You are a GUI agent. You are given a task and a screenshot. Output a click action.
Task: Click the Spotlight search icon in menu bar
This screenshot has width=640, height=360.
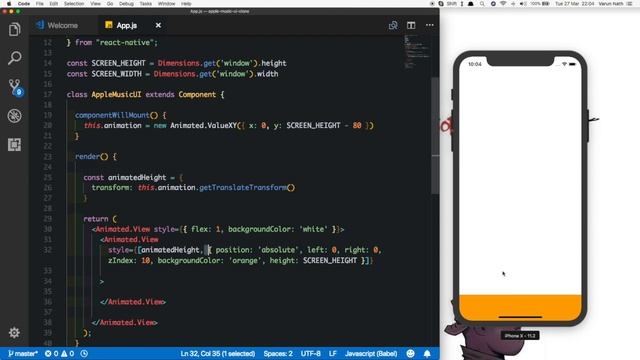click(x=482, y=4)
